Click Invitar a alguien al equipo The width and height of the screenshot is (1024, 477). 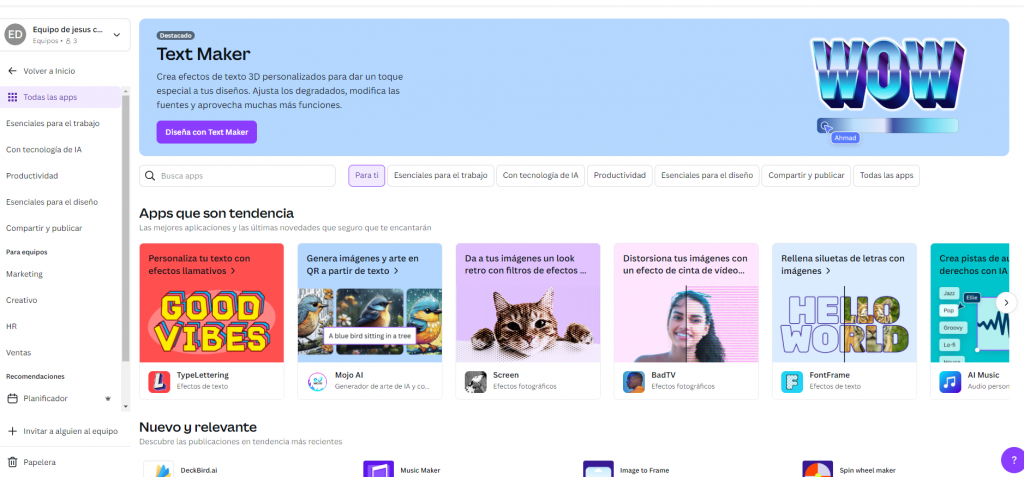pos(71,431)
